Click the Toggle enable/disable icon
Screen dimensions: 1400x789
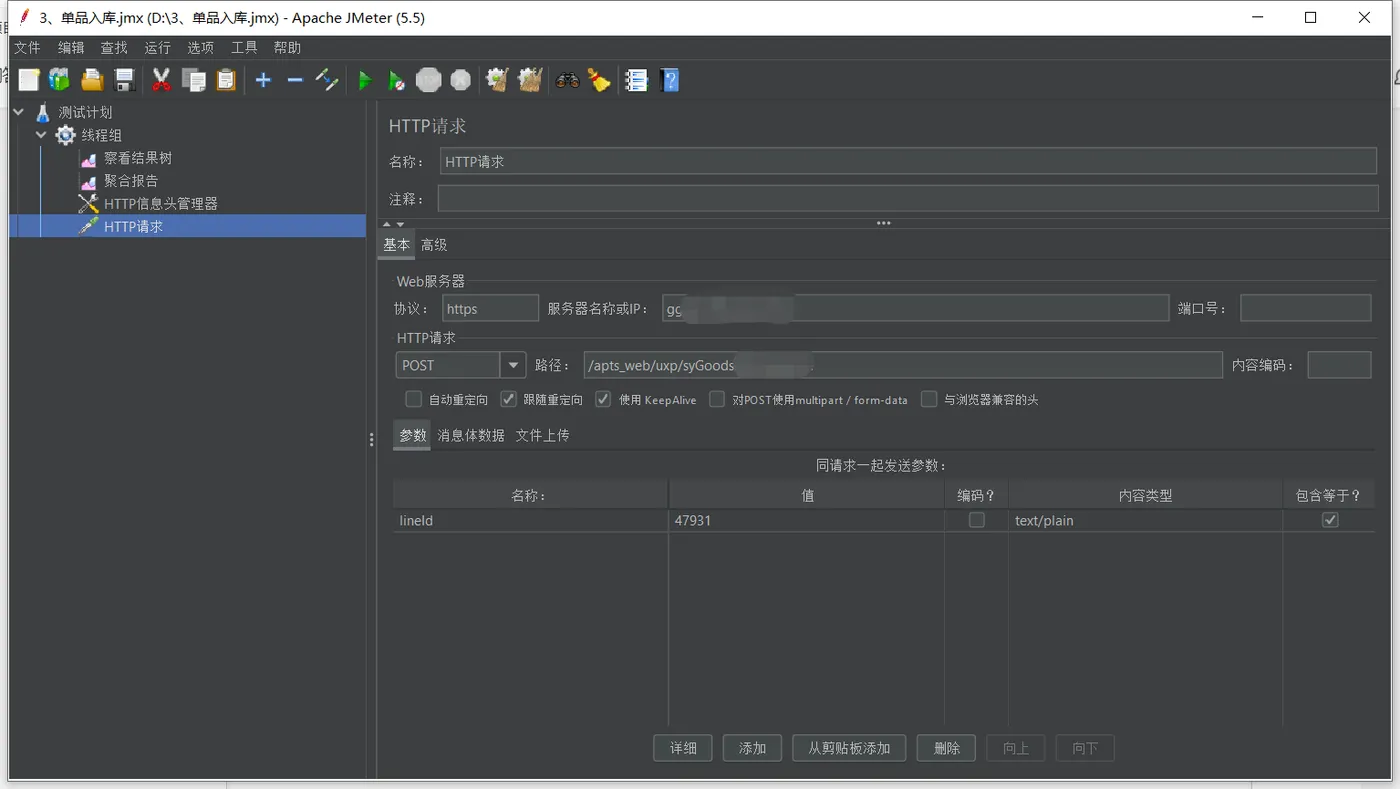point(327,80)
